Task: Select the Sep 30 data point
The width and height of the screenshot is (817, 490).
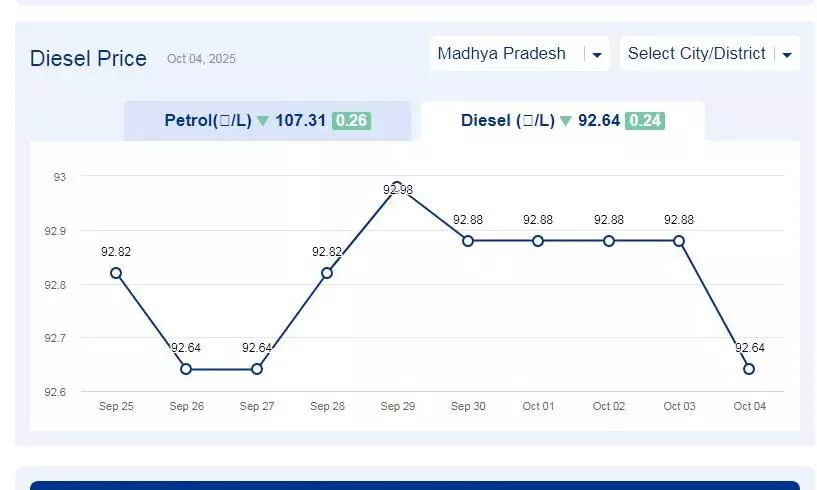Action: point(468,241)
